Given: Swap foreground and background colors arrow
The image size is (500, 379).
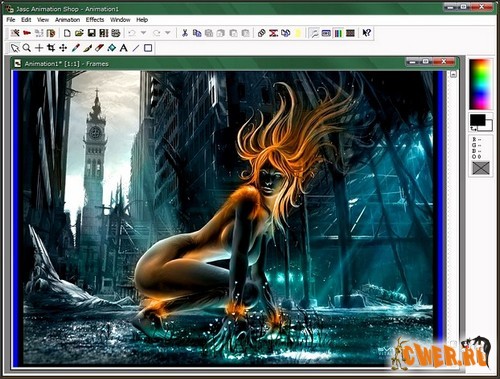Looking at the screenshot, I should click(x=473, y=128).
